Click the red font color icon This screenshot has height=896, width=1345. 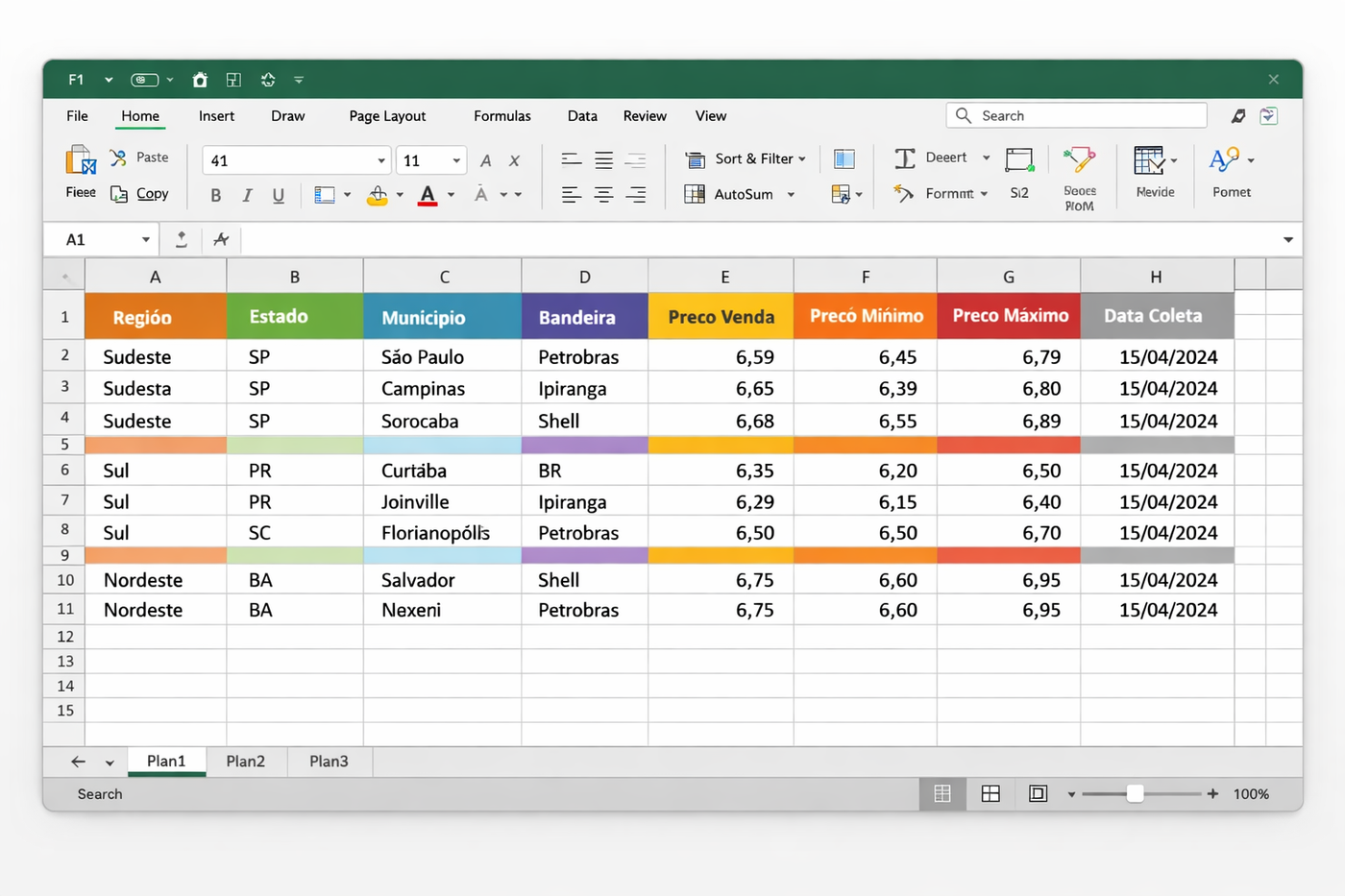point(428,196)
